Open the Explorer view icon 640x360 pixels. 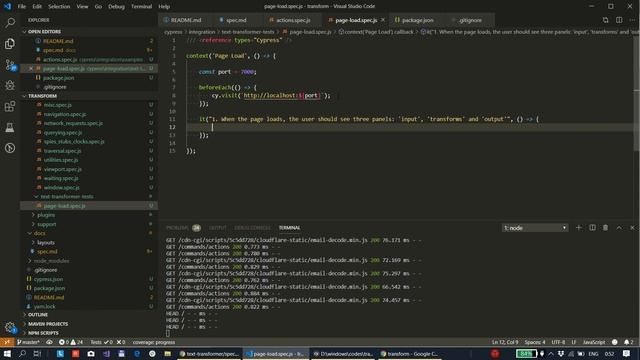click(10, 44)
